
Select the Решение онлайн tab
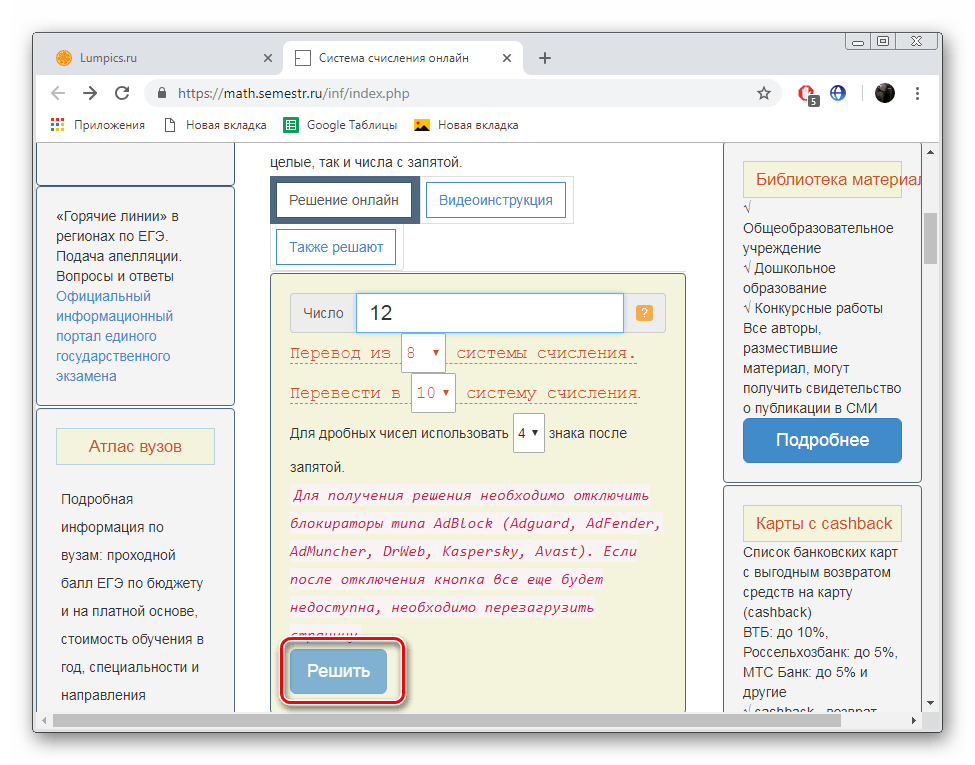click(344, 200)
